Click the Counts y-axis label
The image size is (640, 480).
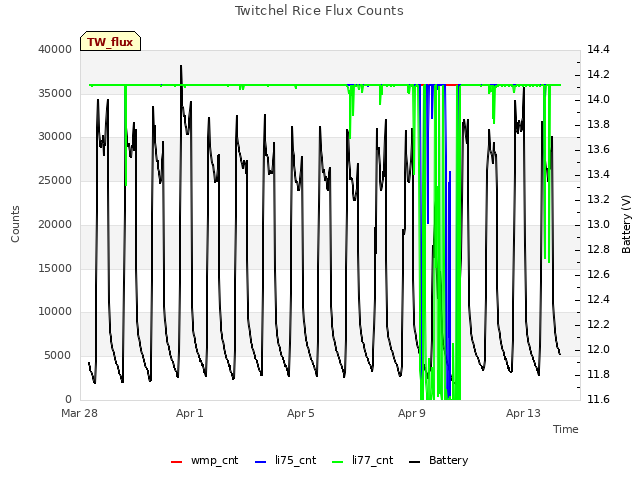15,224
